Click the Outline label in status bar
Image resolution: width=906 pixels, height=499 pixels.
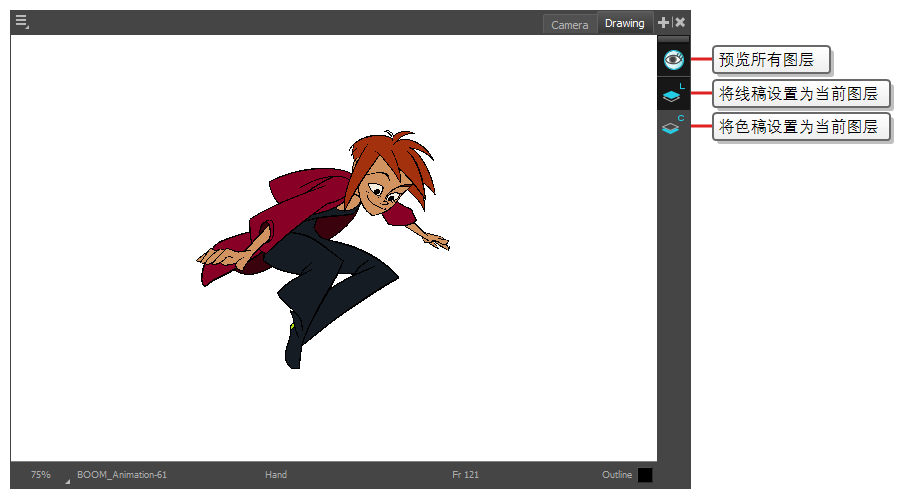[x=617, y=475]
